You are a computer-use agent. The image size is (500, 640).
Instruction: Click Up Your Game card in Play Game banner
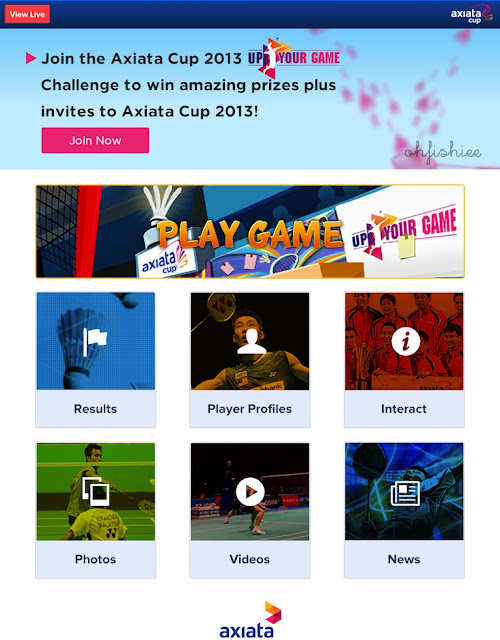click(x=402, y=233)
